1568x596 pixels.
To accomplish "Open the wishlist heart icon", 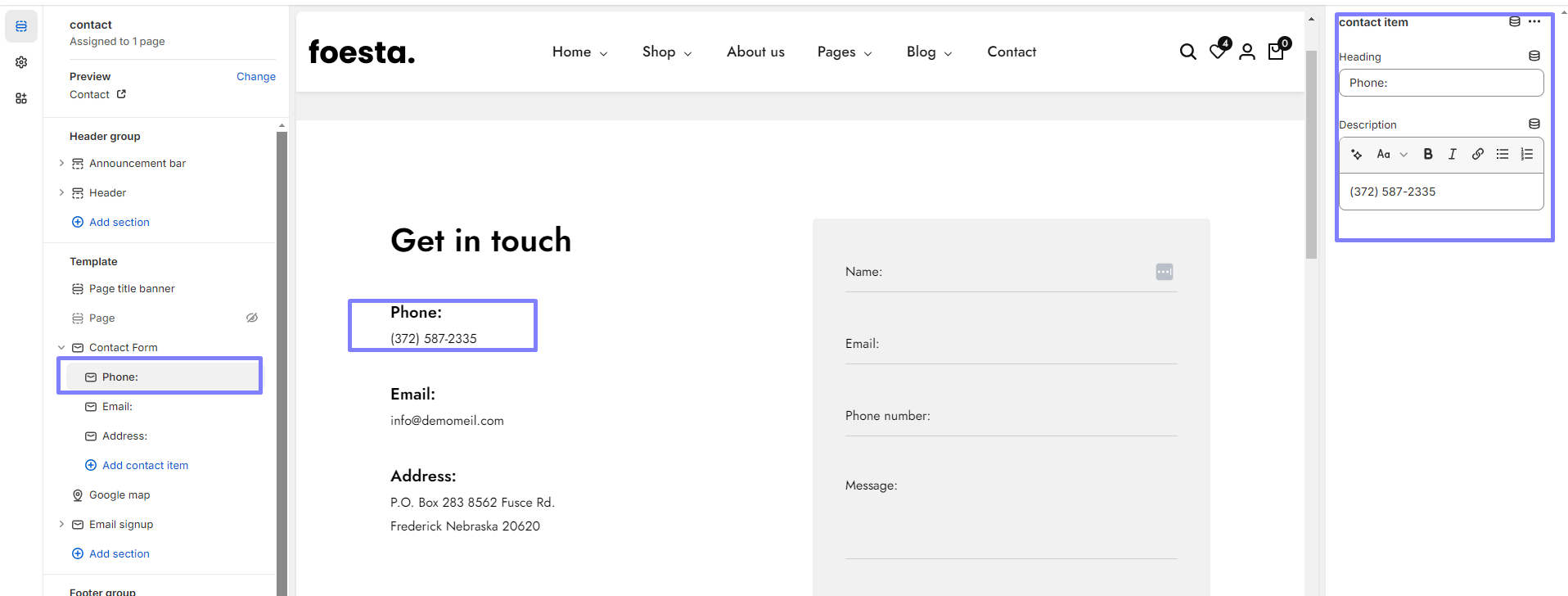I will tap(1218, 52).
